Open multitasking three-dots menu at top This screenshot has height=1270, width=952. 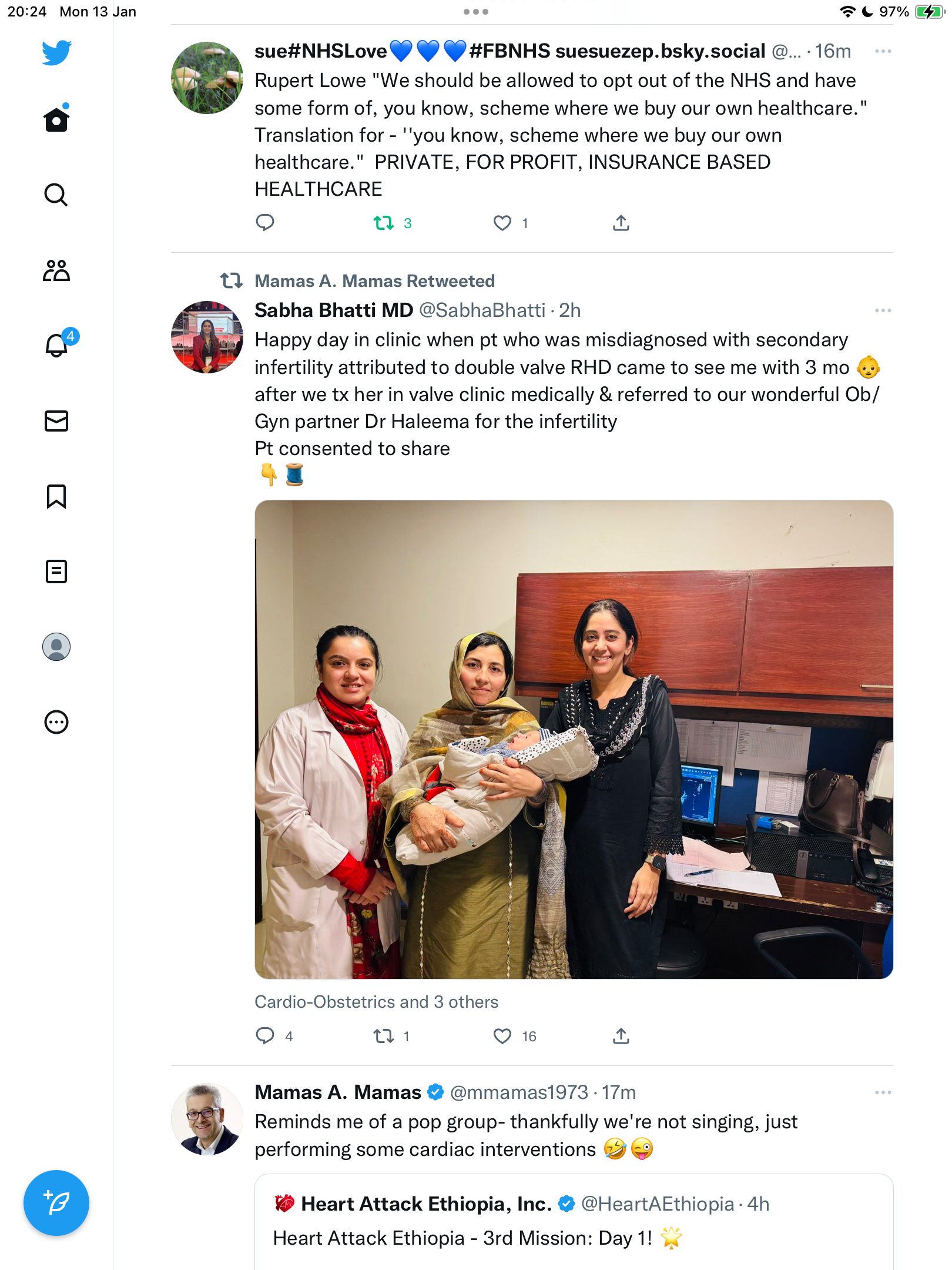[476, 12]
